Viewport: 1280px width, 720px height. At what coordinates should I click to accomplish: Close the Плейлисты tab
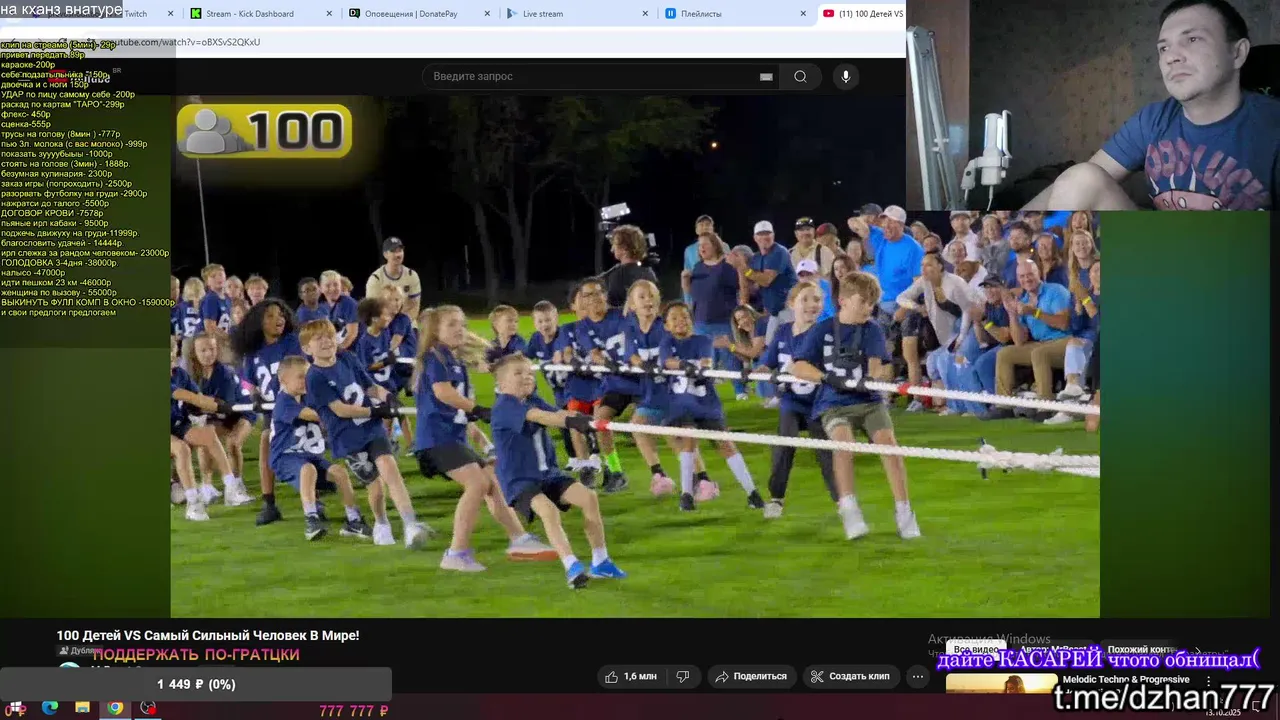[x=803, y=14]
